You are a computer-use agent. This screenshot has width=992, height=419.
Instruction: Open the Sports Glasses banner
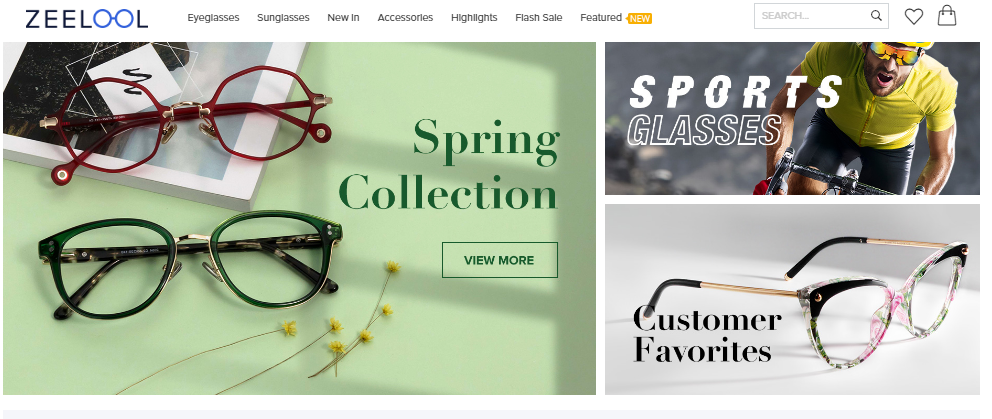[x=792, y=118]
